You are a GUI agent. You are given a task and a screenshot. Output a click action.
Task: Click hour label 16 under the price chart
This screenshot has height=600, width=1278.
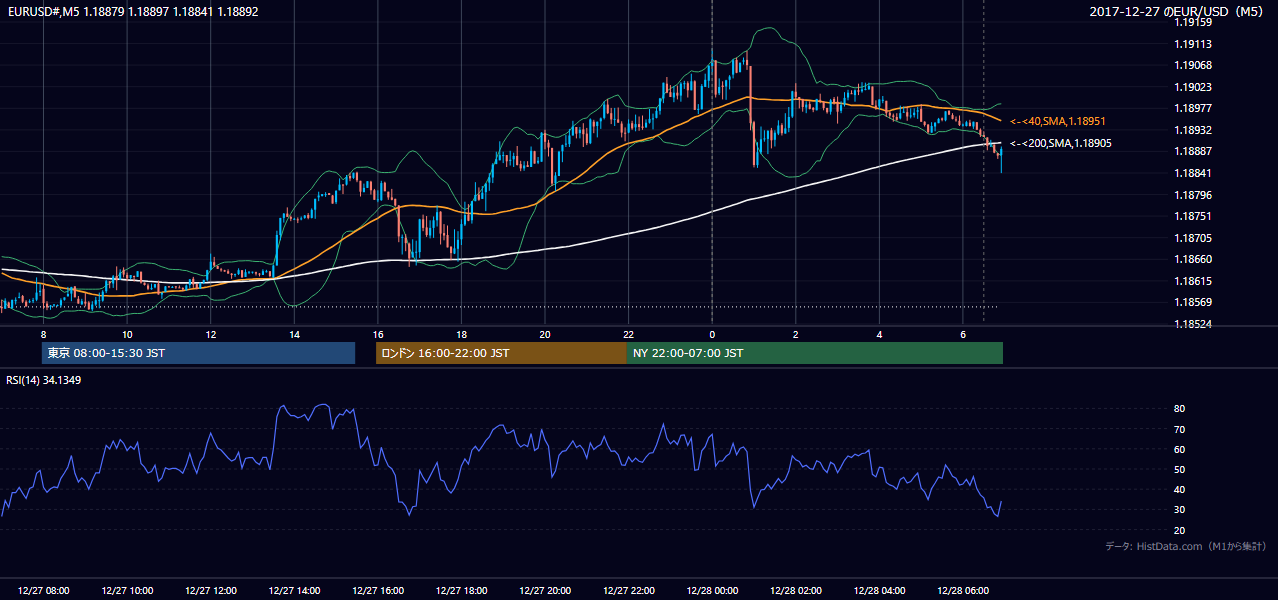point(378,334)
